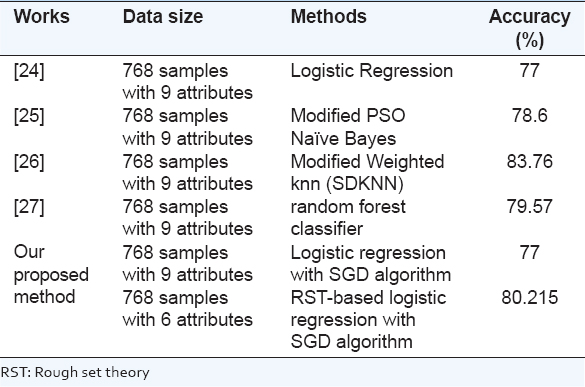The width and height of the screenshot is (585, 387).
Task: Select reference [25] citation
Action: (29, 116)
